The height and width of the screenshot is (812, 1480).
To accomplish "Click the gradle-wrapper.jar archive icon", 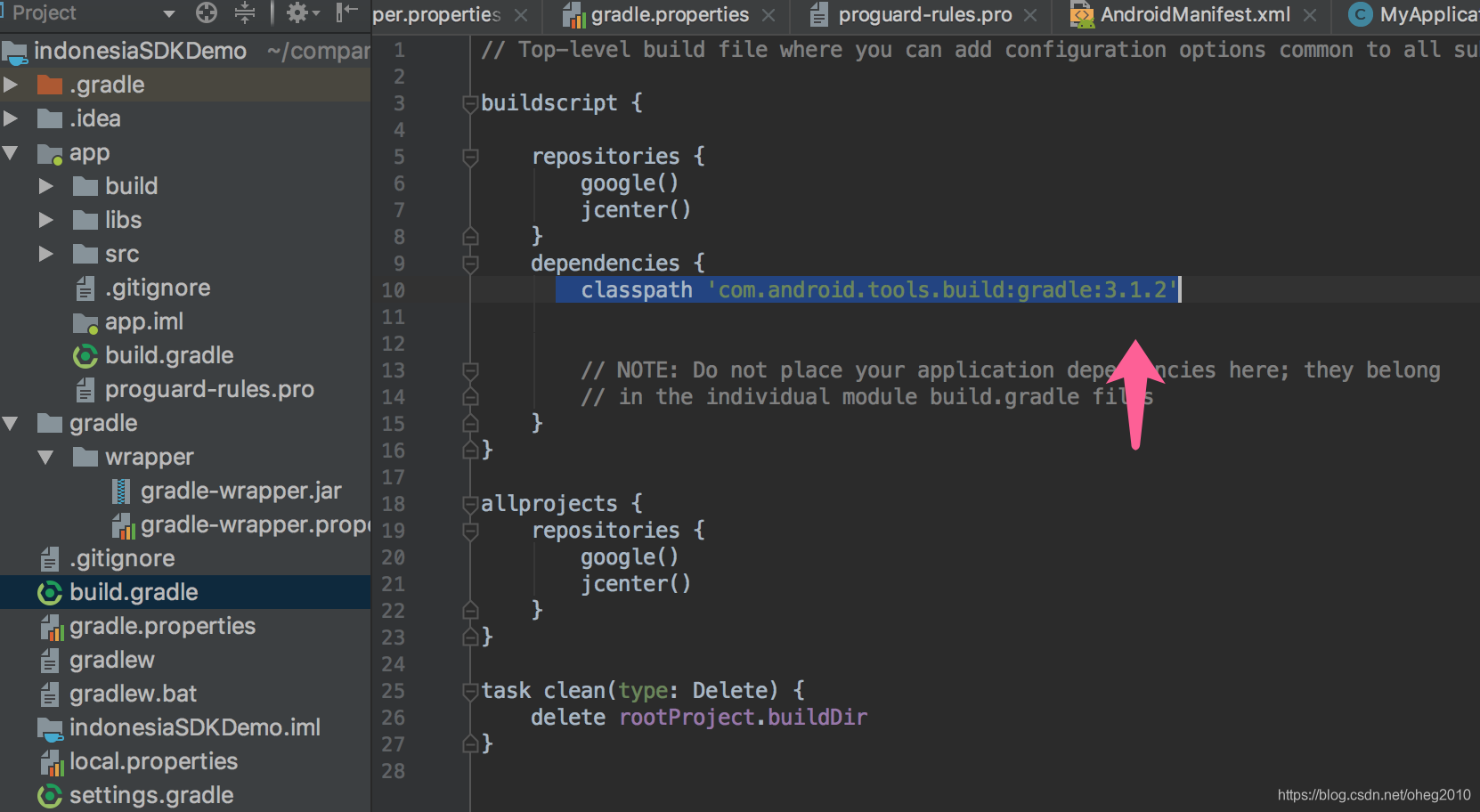I will coord(121,491).
